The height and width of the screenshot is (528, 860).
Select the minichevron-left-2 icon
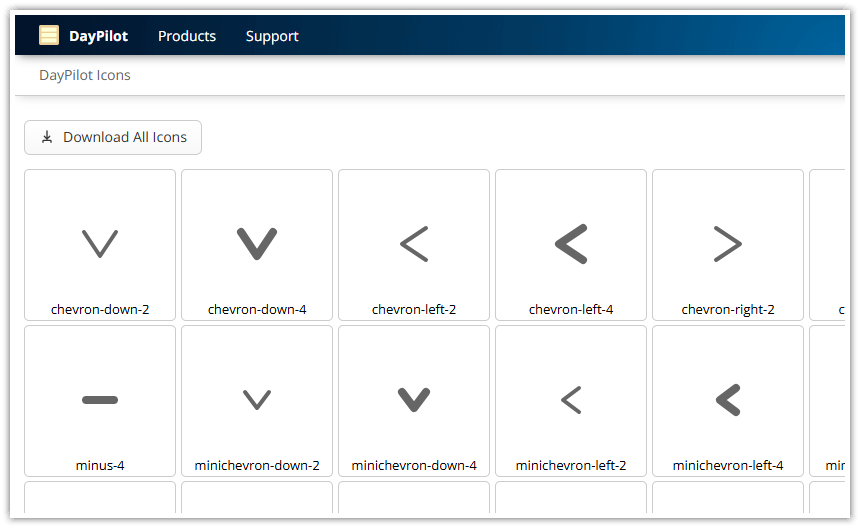[571, 399]
